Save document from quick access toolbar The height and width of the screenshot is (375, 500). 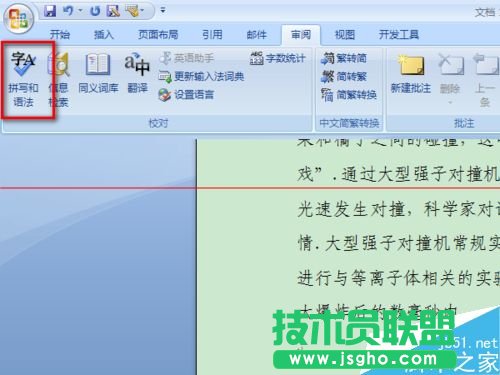click(x=50, y=11)
